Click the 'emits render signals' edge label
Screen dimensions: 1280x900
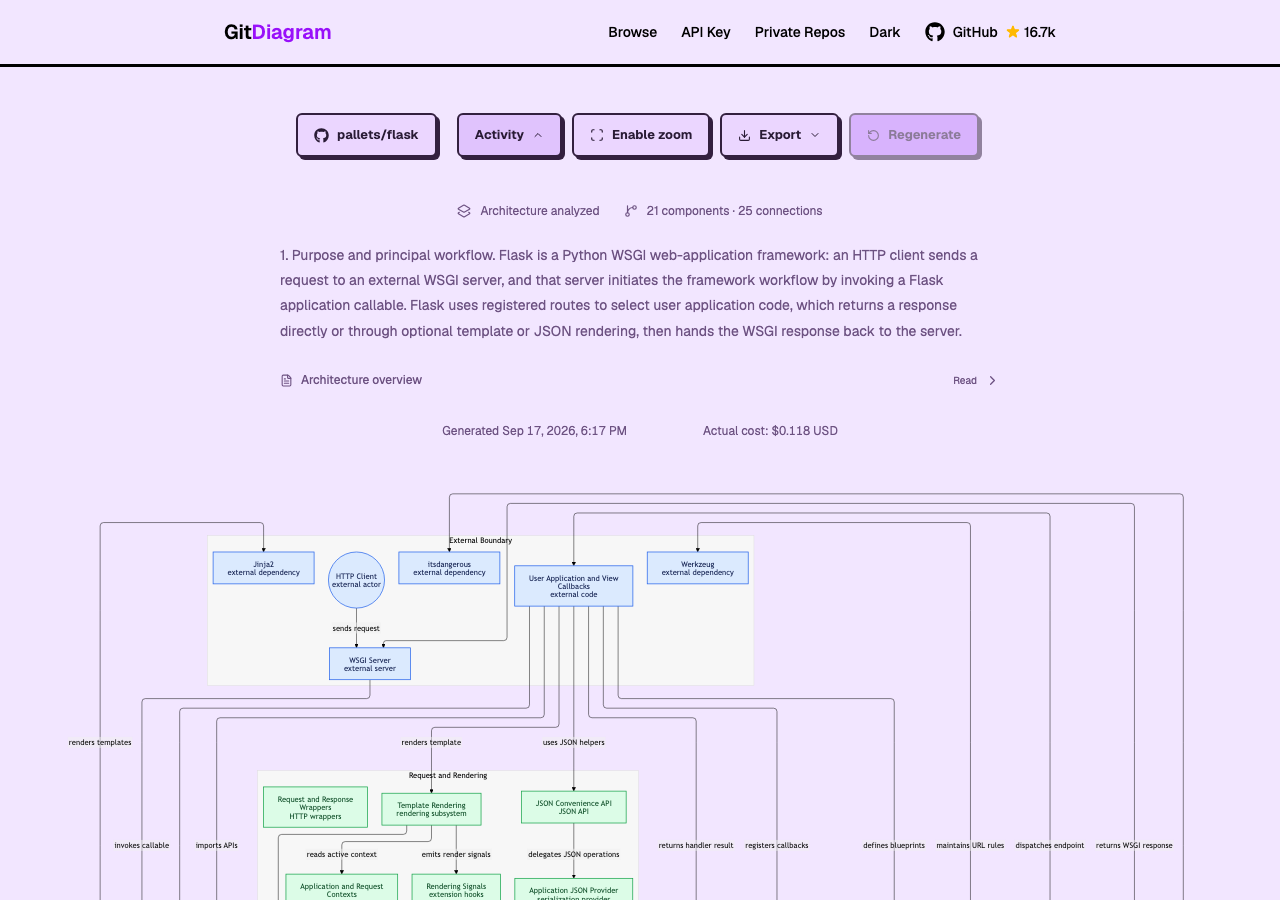point(456,854)
